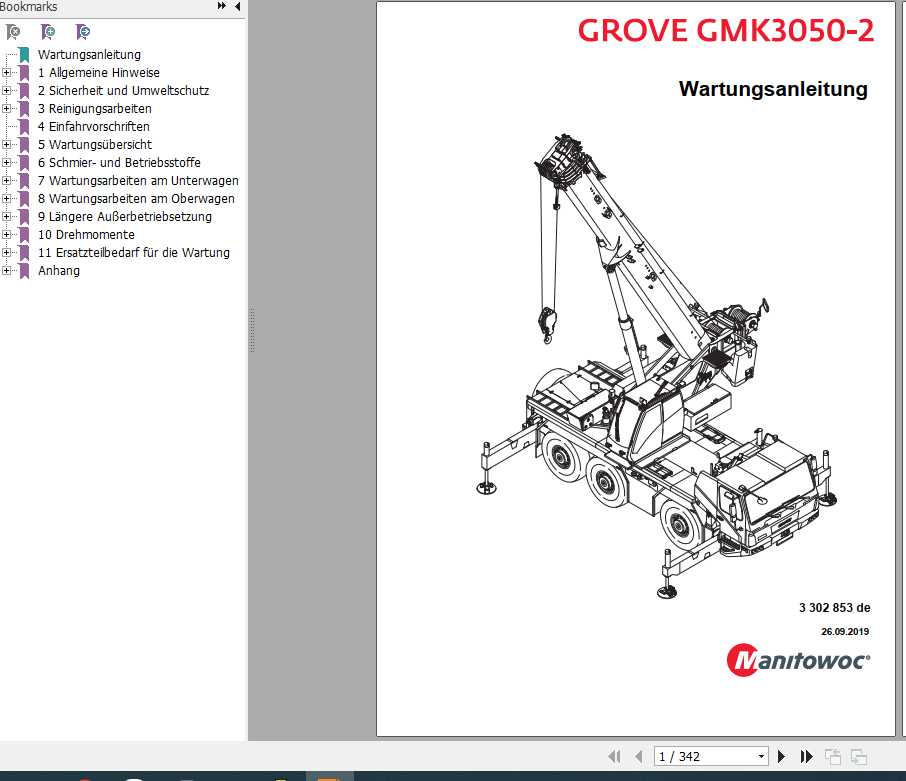The height and width of the screenshot is (781, 906).
Task: Open the page number dropdown
Action: click(x=760, y=756)
